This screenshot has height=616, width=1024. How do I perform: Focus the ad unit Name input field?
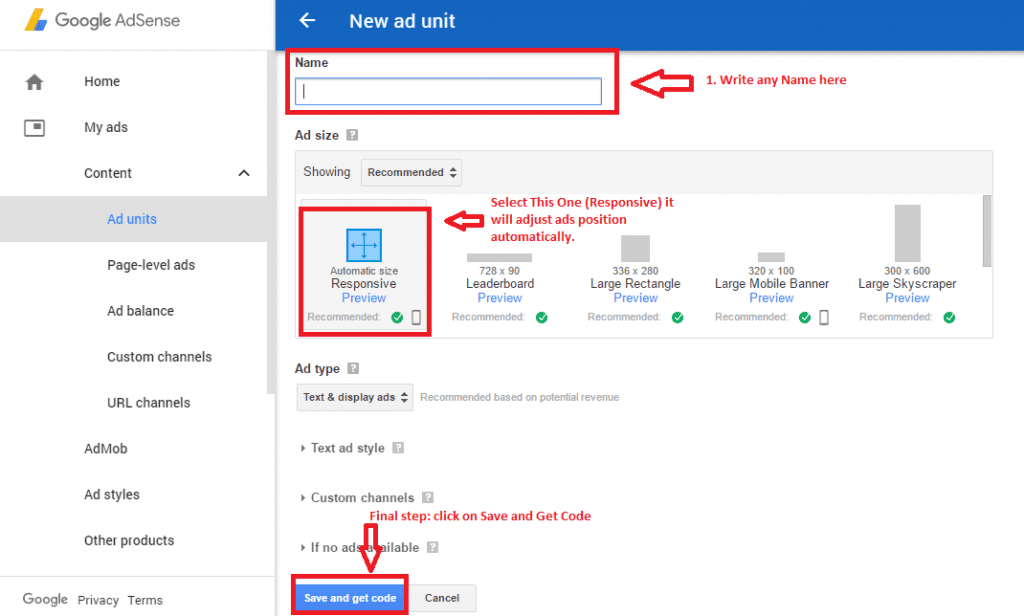448,91
